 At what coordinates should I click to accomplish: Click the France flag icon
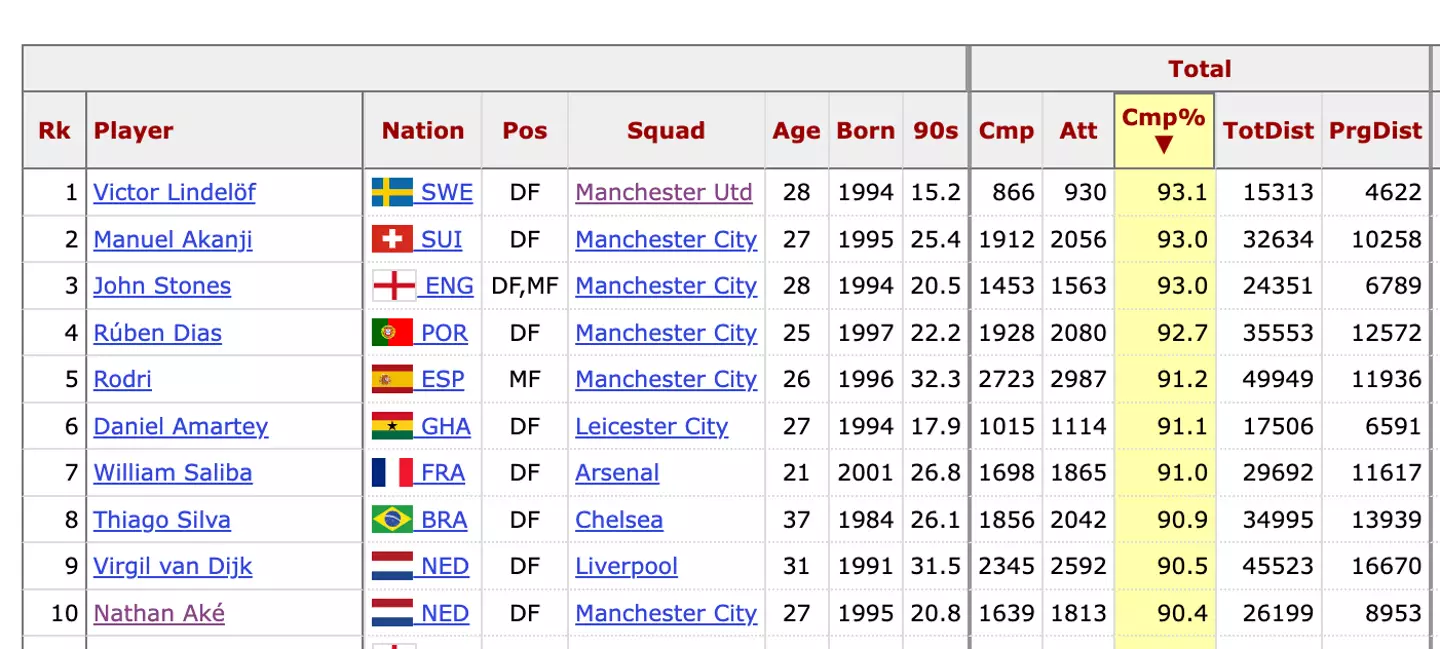392,472
